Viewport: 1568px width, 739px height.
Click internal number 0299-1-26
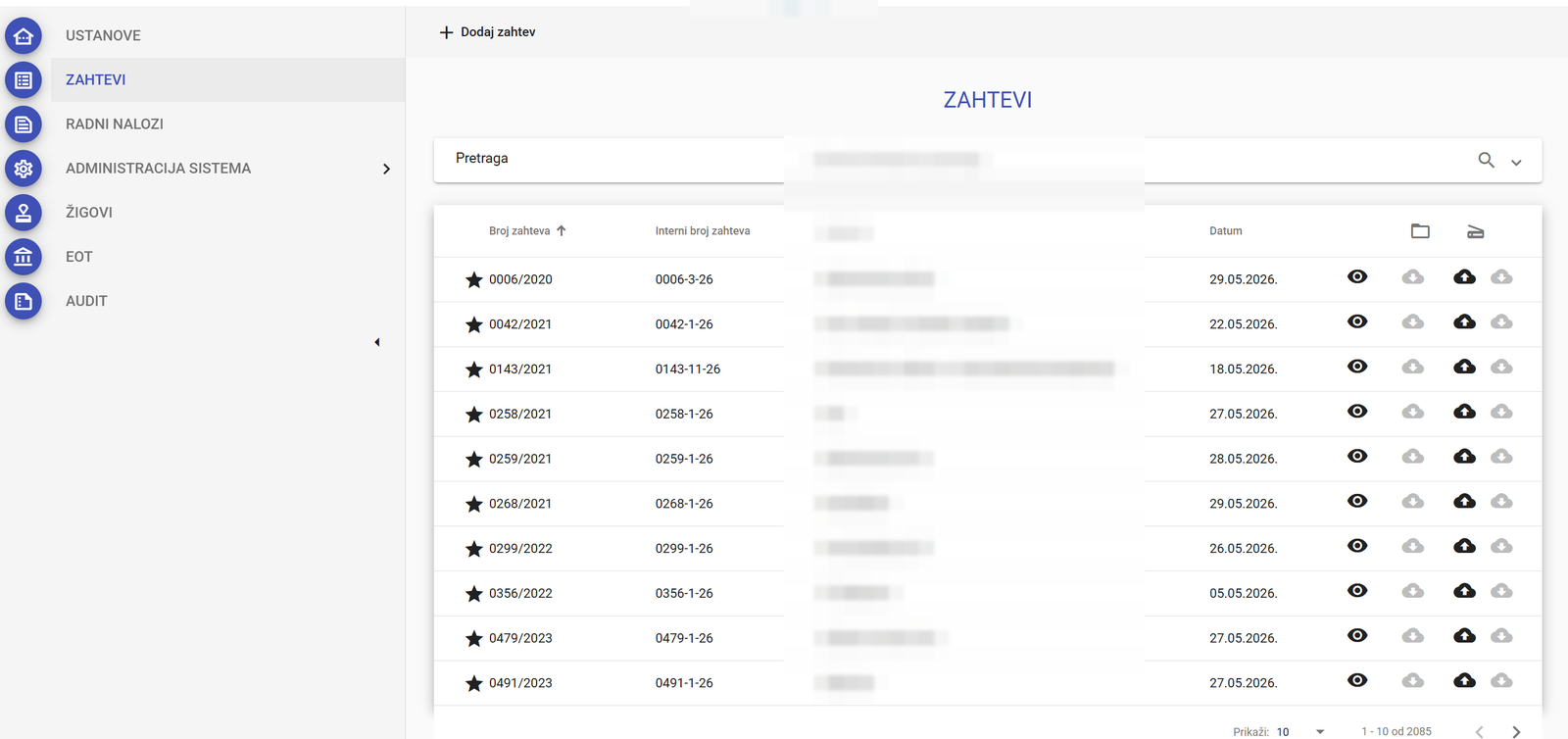coord(684,549)
